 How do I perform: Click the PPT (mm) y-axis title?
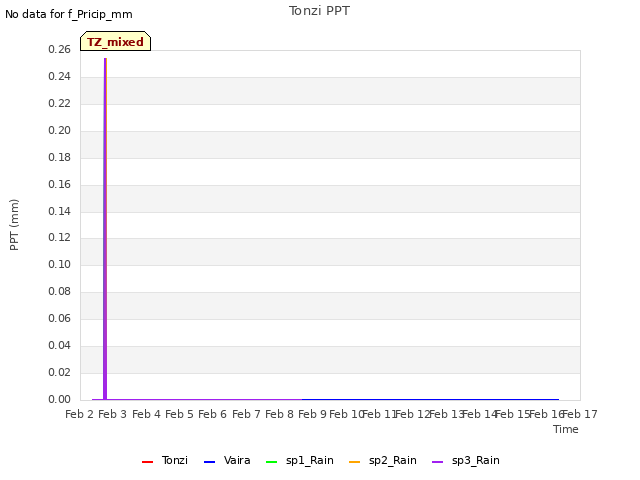pyautogui.click(x=14, y=224)
